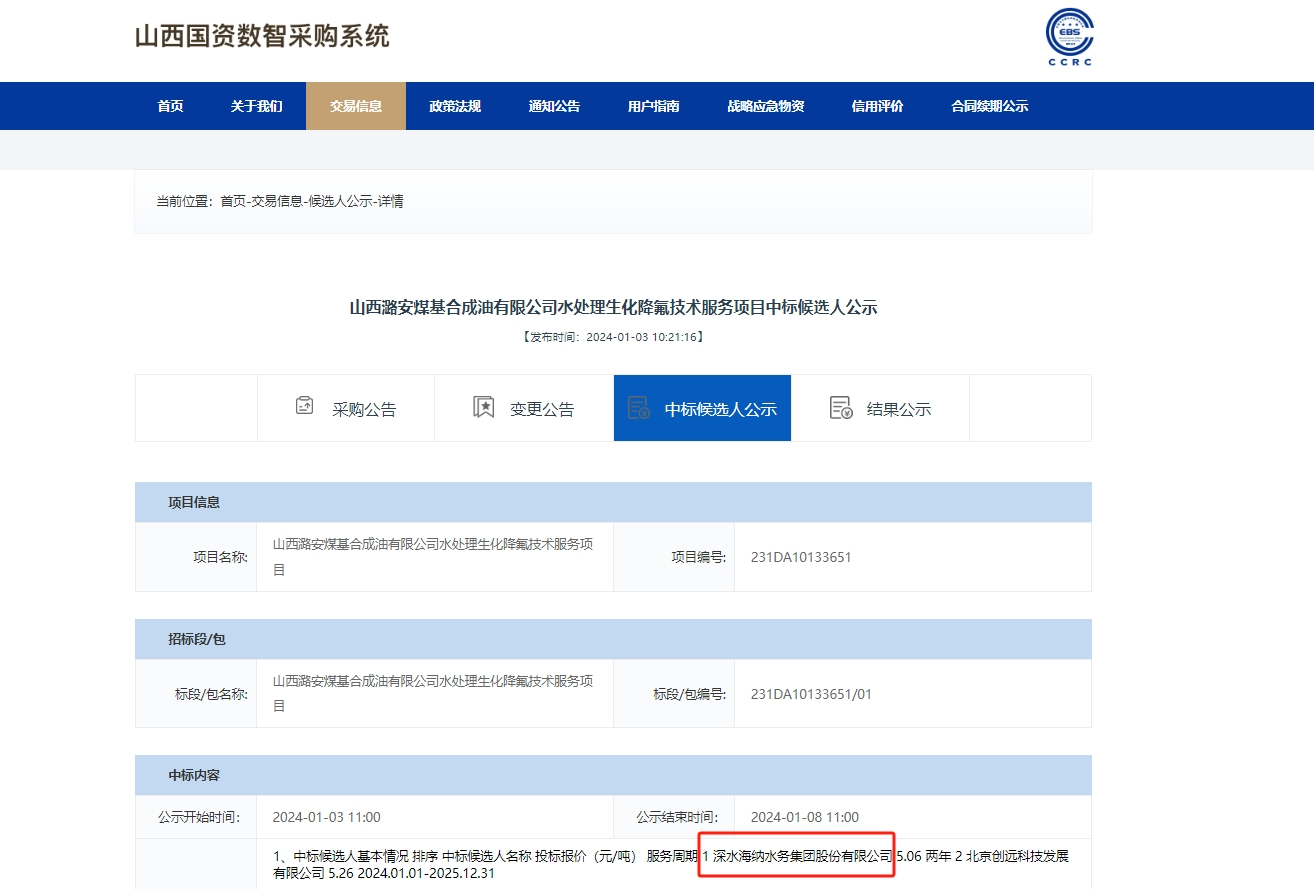Click the 采购公告 document icon
The width and height of the screenshot is (1314, 889).
(x=303, y=405)
